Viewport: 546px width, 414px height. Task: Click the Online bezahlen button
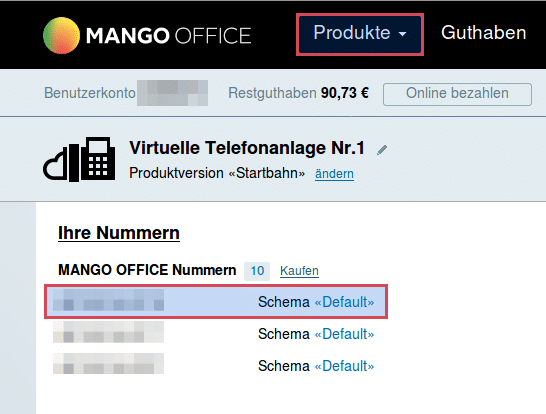point(457,94)
